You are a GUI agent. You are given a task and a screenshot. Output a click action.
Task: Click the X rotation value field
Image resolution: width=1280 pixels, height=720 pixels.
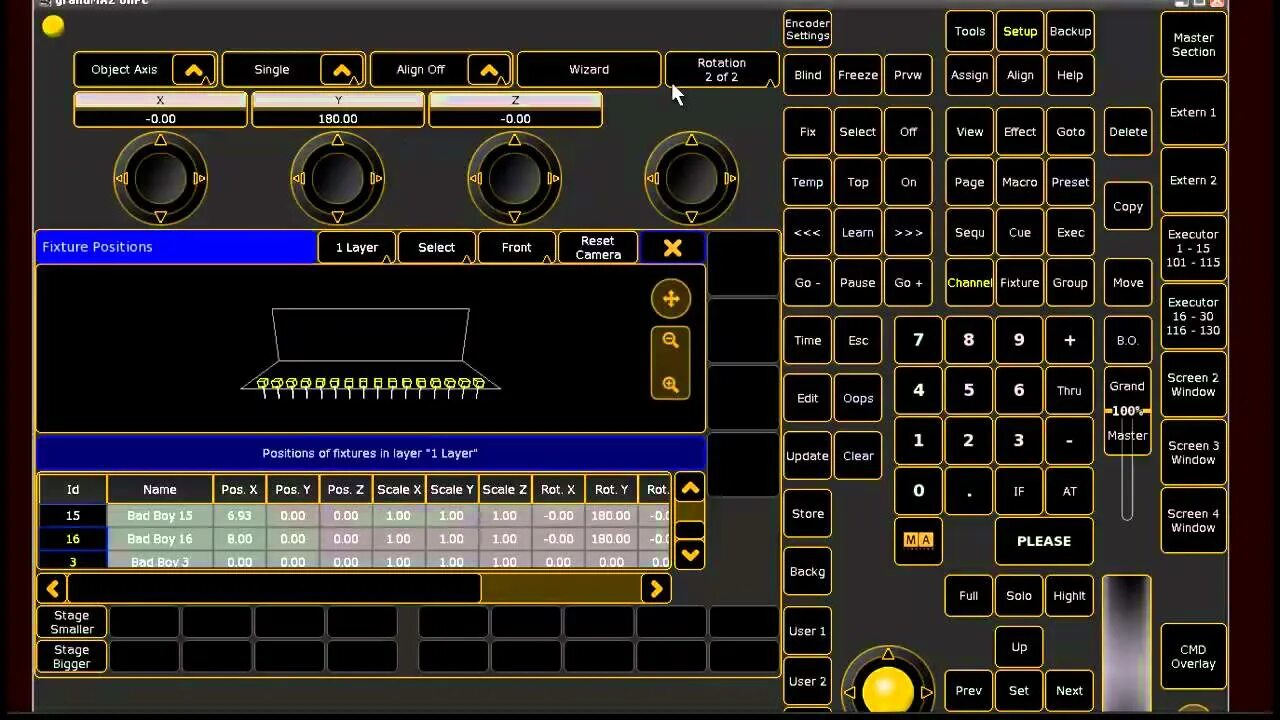click(x=160, y=119)
